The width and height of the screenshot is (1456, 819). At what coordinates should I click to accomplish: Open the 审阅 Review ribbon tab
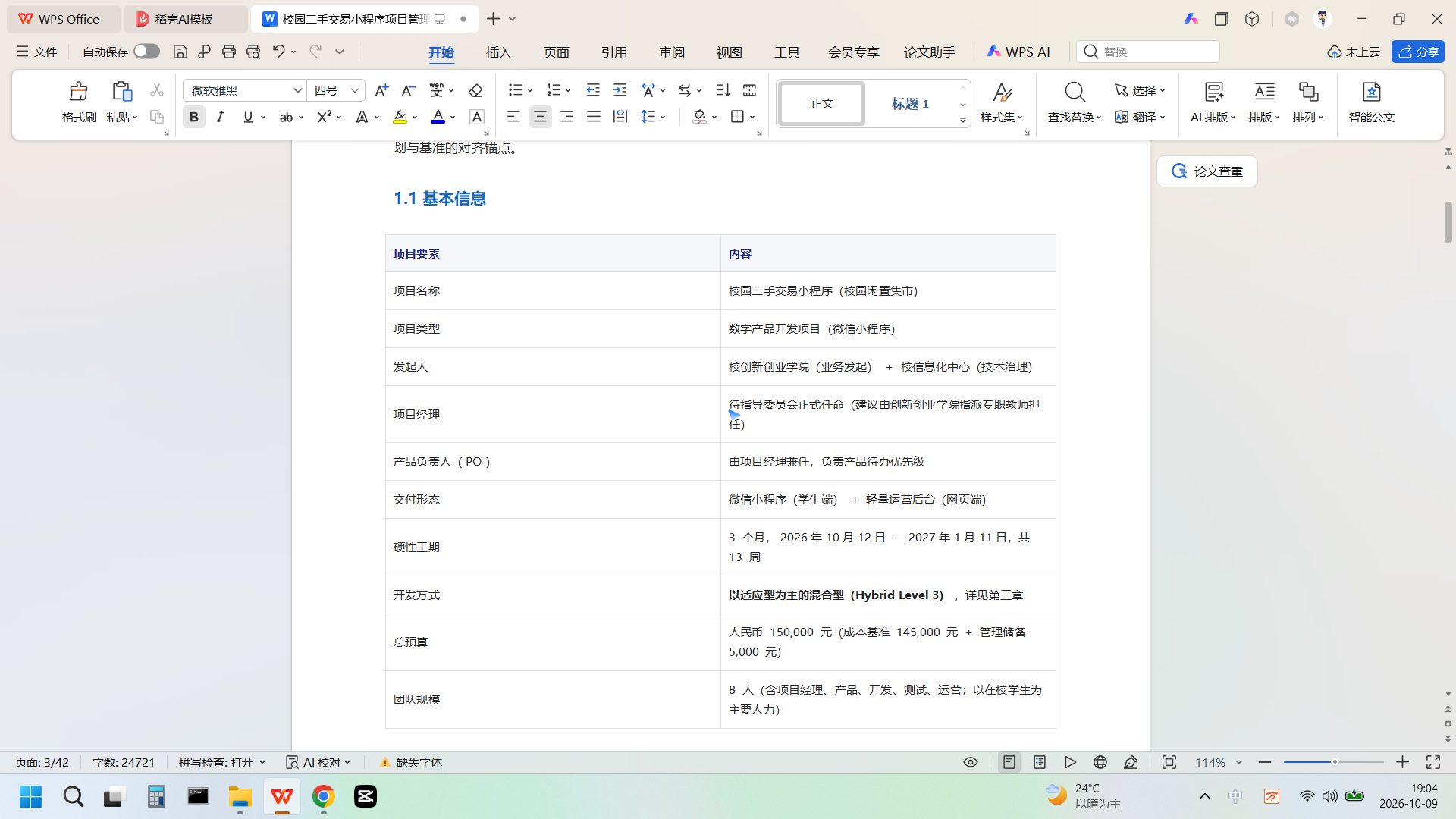click(x=671, y=52)
